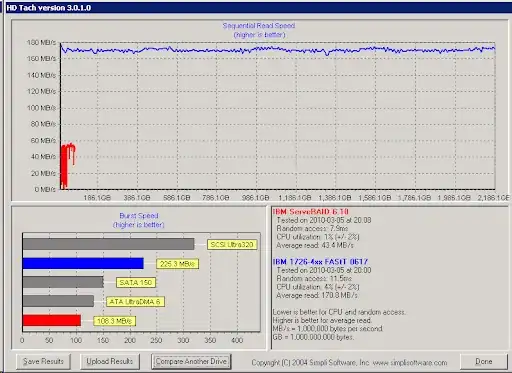Click the Random access: 7.9ms value

(x=312, y=228)
